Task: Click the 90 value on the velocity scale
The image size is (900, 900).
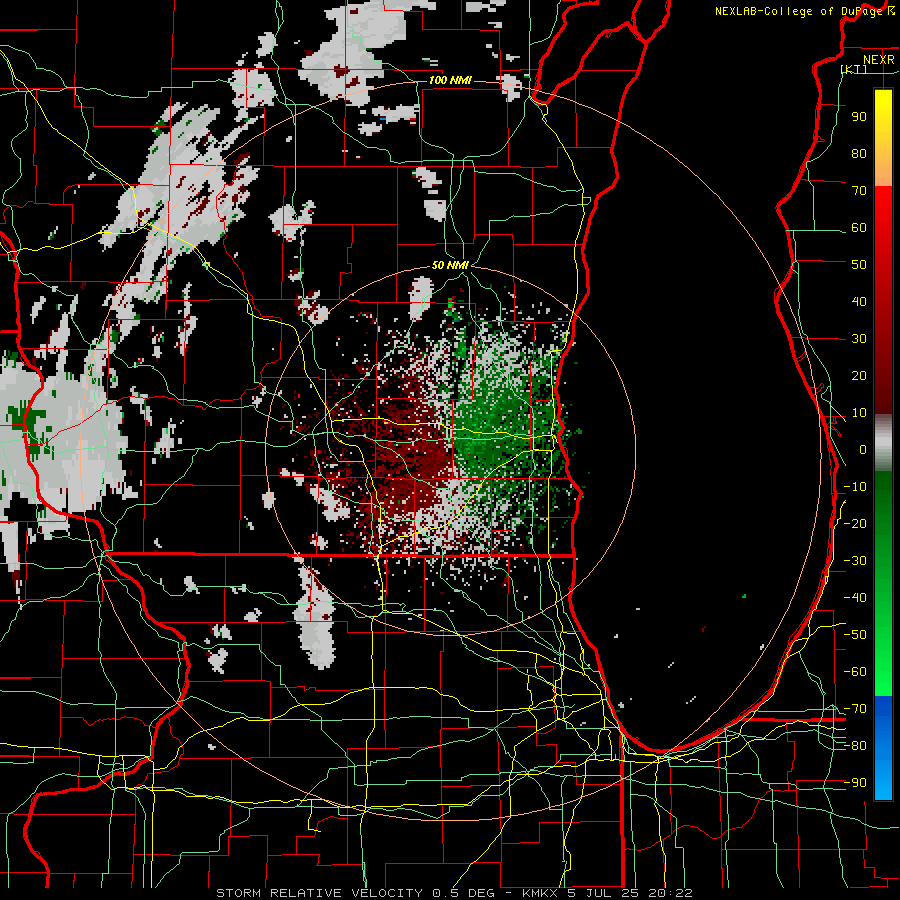Action: click(859, 117)
